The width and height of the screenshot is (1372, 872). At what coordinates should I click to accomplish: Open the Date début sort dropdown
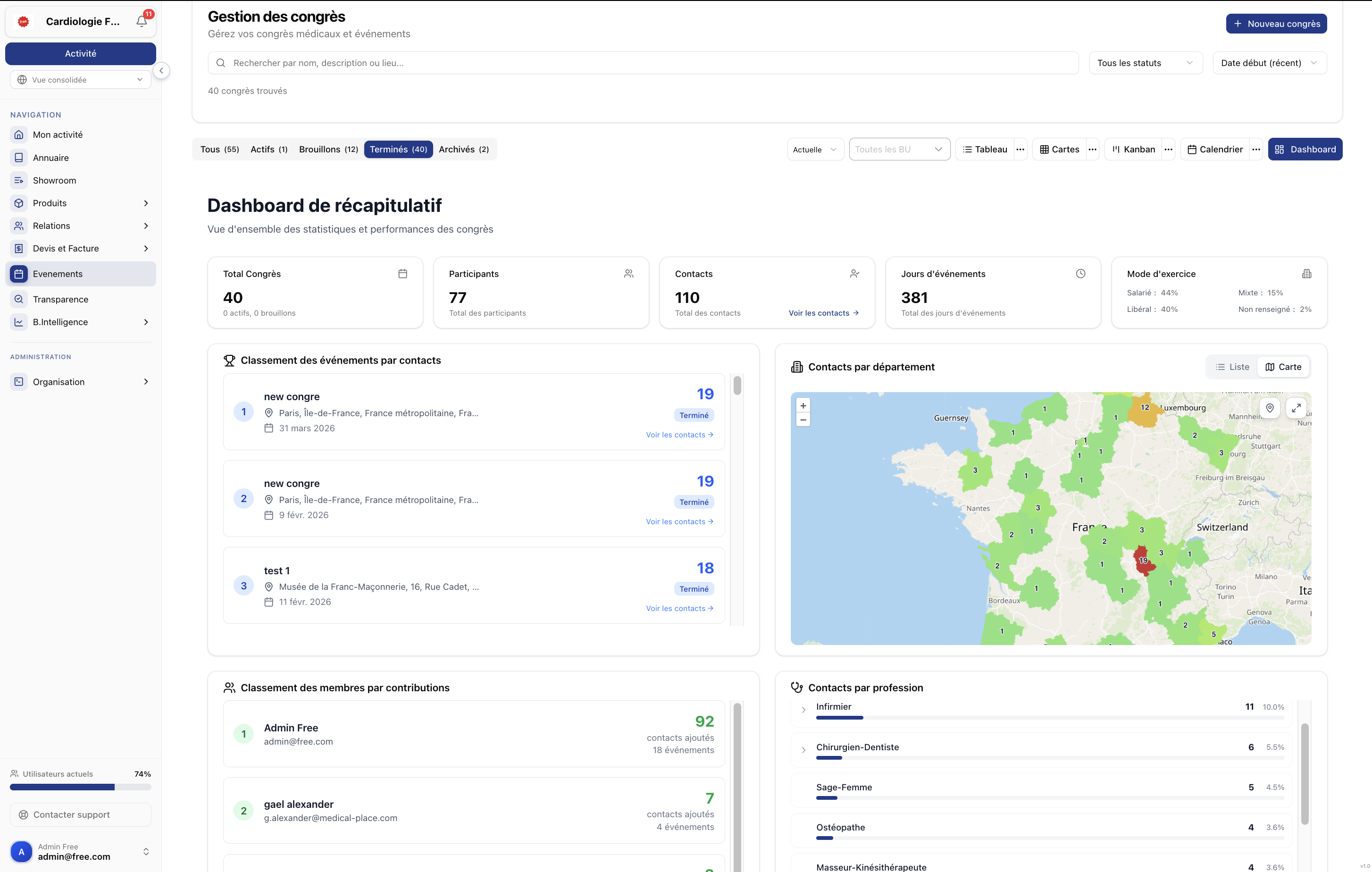tap(1270, 63)
